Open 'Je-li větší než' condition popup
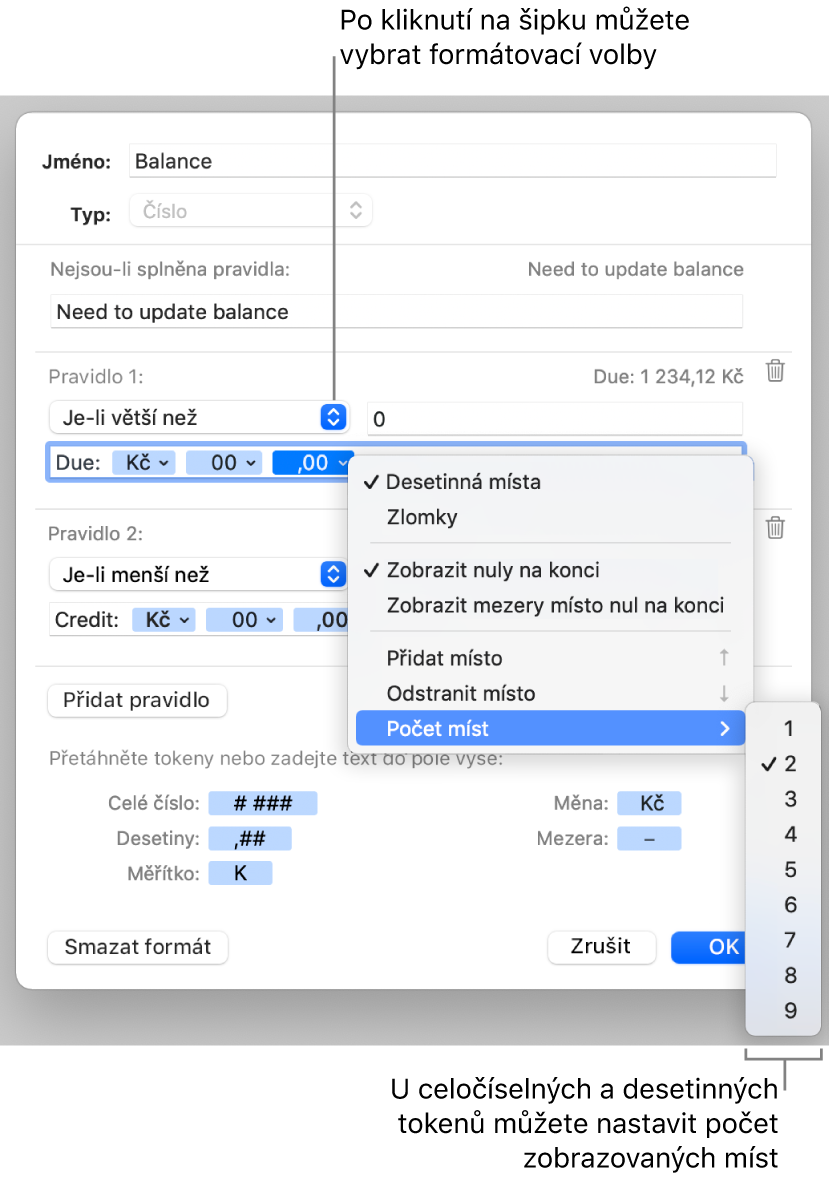Viewport: 830px width, 1184px height. 332,418
